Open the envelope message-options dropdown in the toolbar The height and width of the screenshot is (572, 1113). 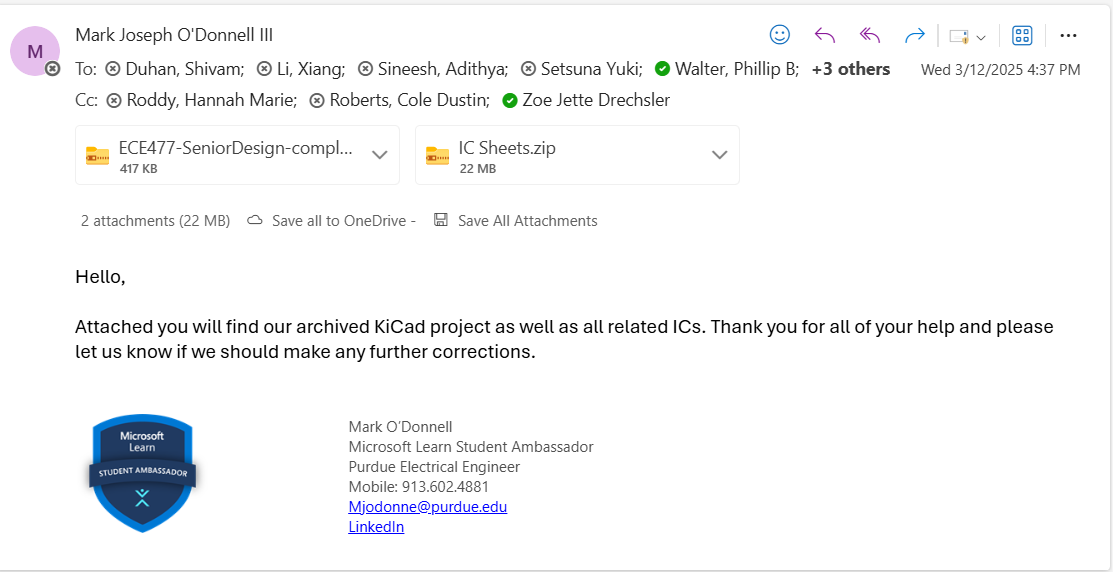[966, 36]
